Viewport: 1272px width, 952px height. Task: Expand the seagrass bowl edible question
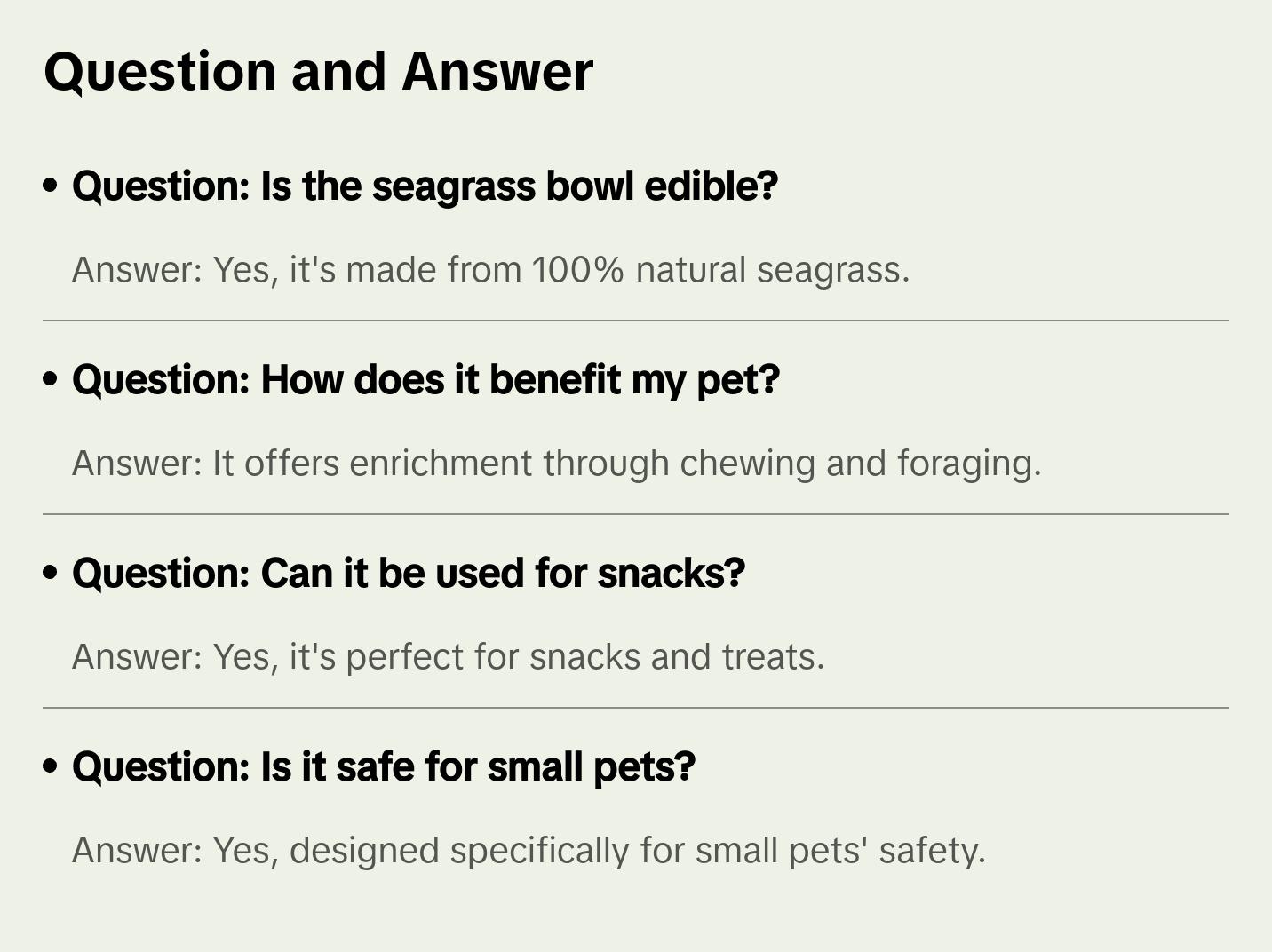[x=425, y=186]
